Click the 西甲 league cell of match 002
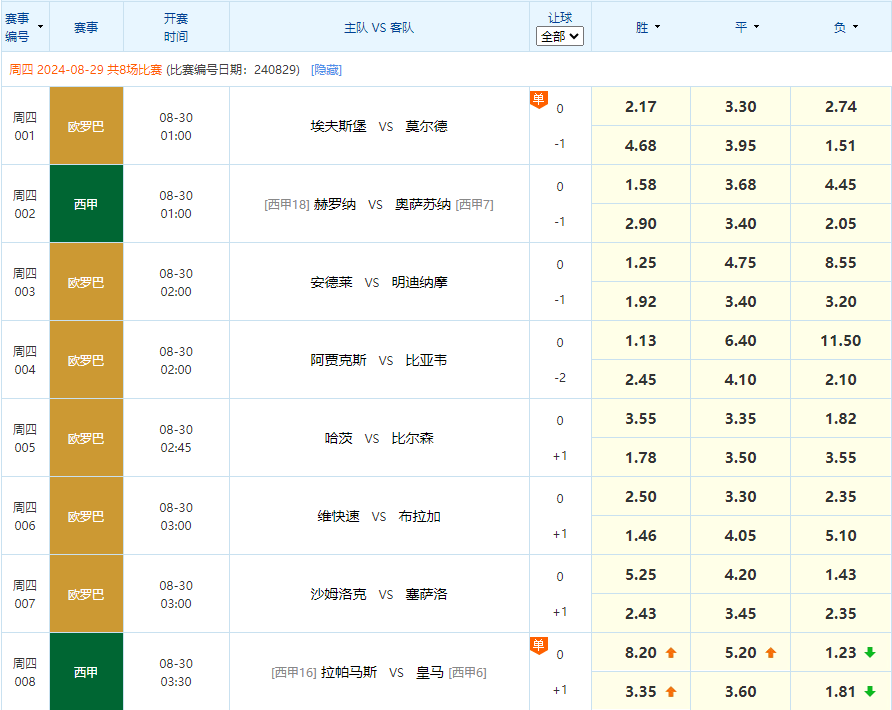This screenshot has height=710, width=892. tap(86, 204)
